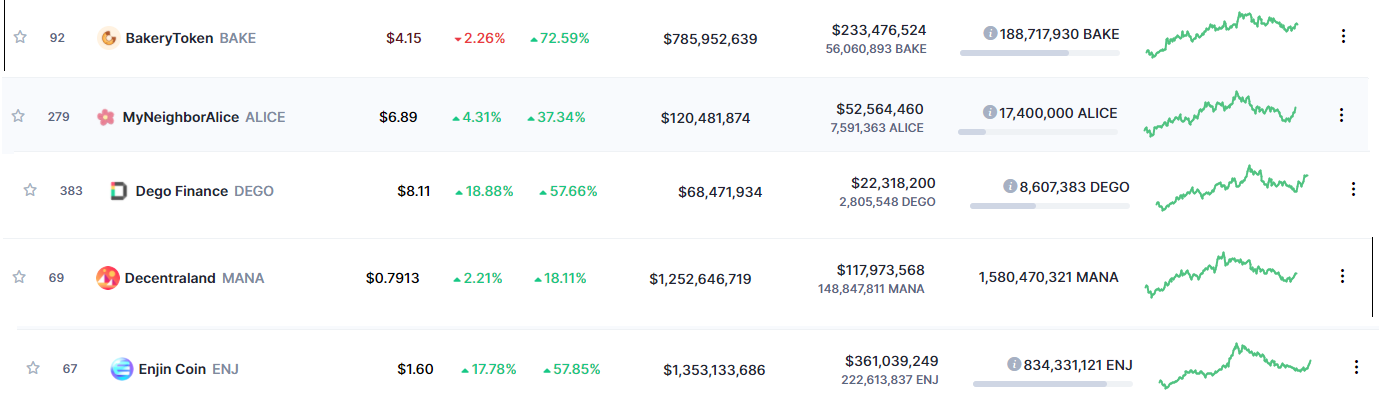The width and height of the screenshot is (1379, 414).
Task: Click info icon beside 17,400,000 ALICE supply
Action: pyautogui.click(x=989, y=113)
